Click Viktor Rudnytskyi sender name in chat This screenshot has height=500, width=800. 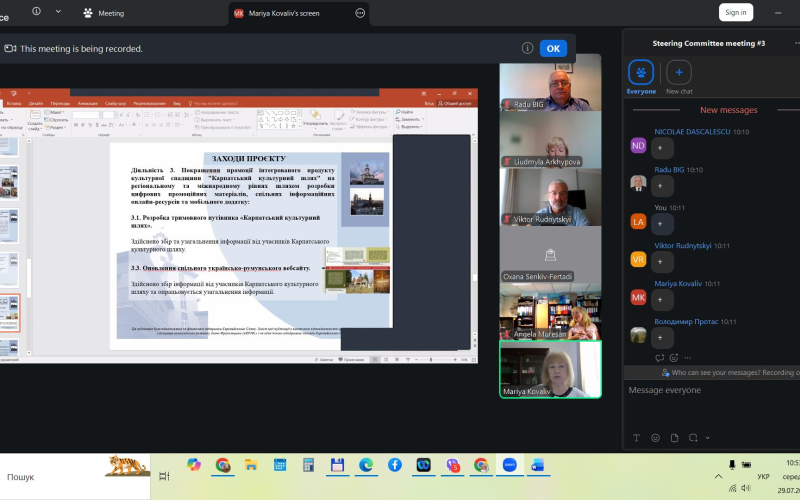pyautogui.click(x=683, y=245)
